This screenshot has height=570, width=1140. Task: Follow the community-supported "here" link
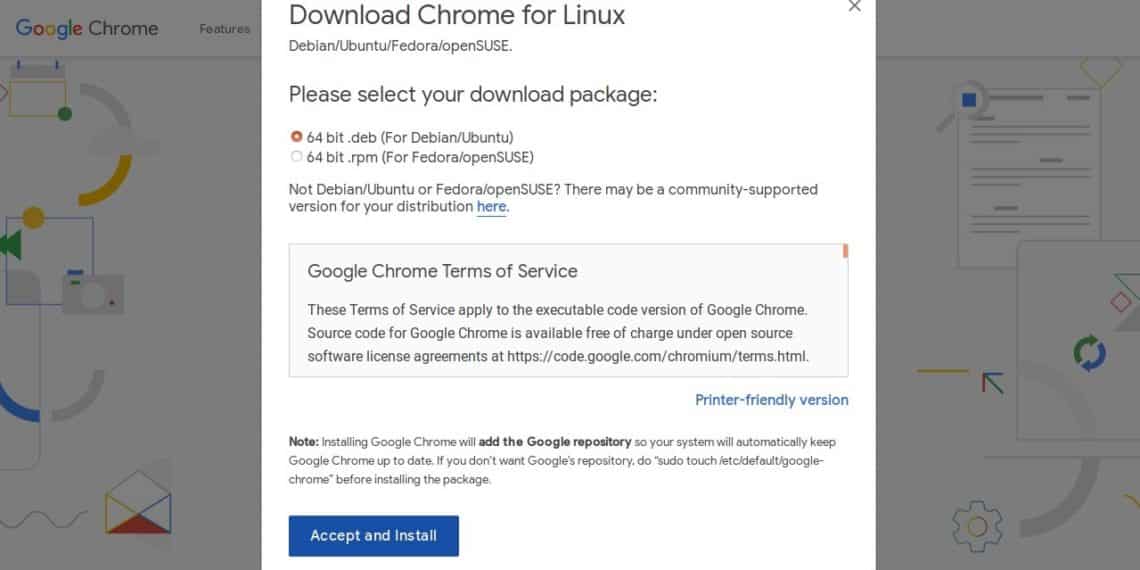[x=491, y=207]
